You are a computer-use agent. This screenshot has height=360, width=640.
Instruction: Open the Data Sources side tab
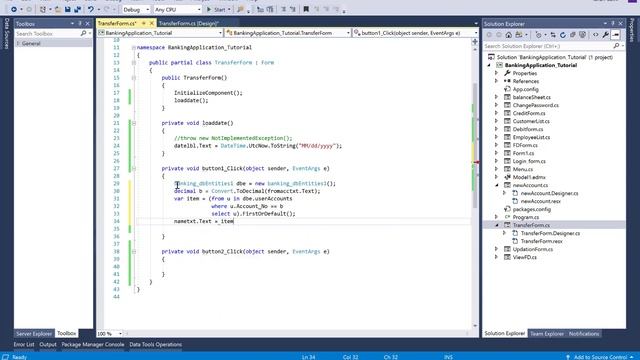[x=7, y=34]
